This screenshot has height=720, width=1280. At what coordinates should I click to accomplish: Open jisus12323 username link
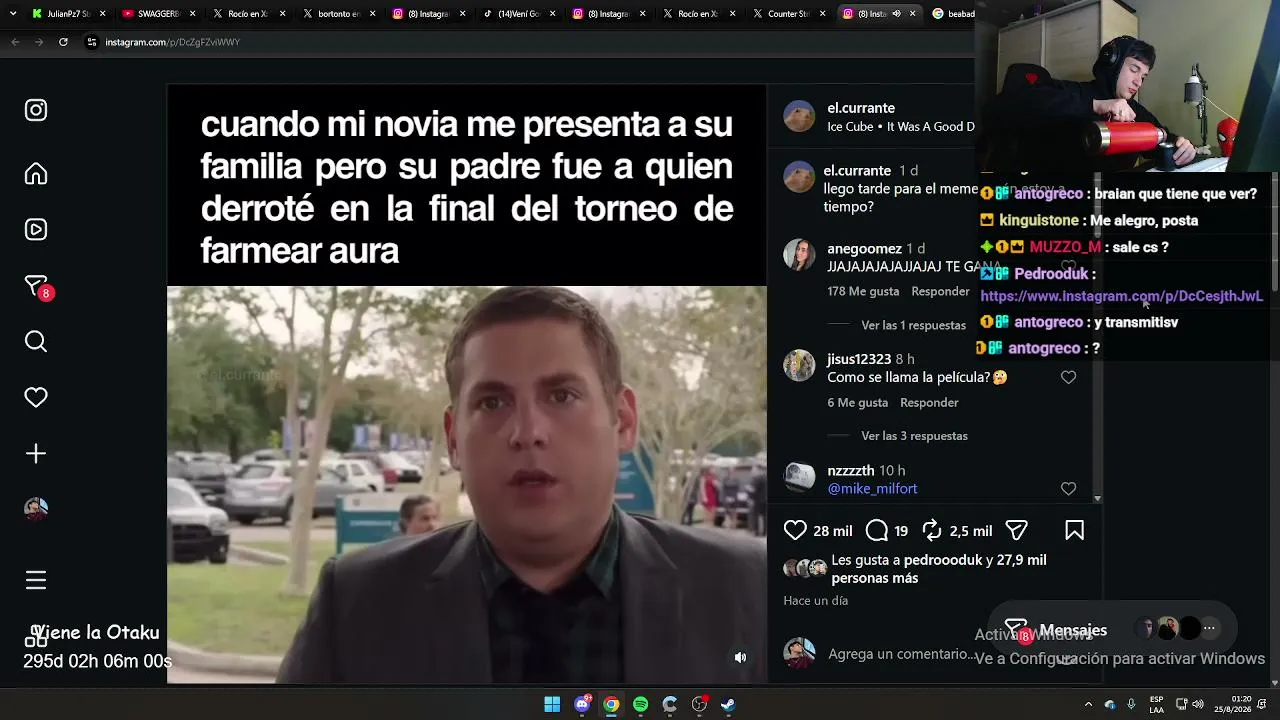(x=859, y=359)
